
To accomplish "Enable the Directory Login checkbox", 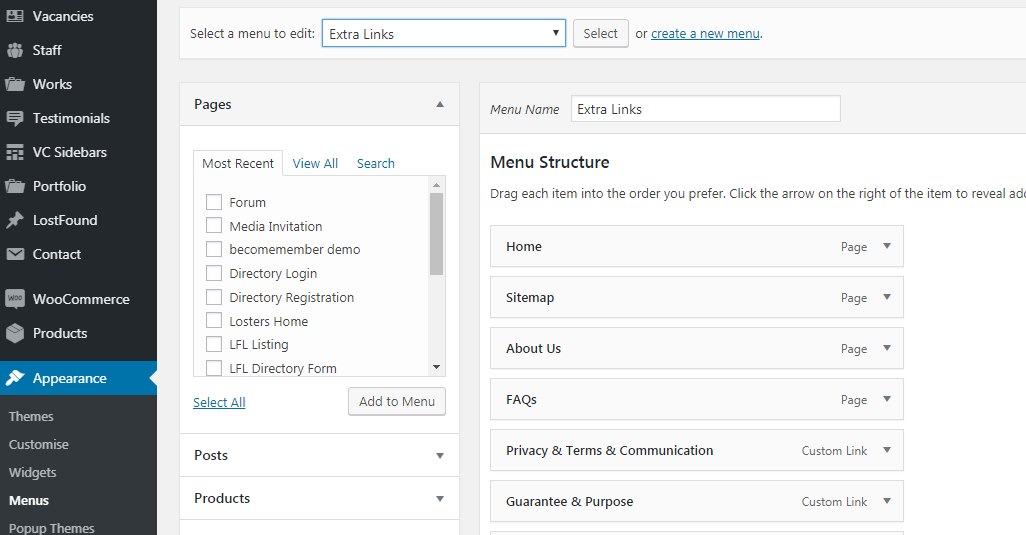I will (x=214, y=273).
